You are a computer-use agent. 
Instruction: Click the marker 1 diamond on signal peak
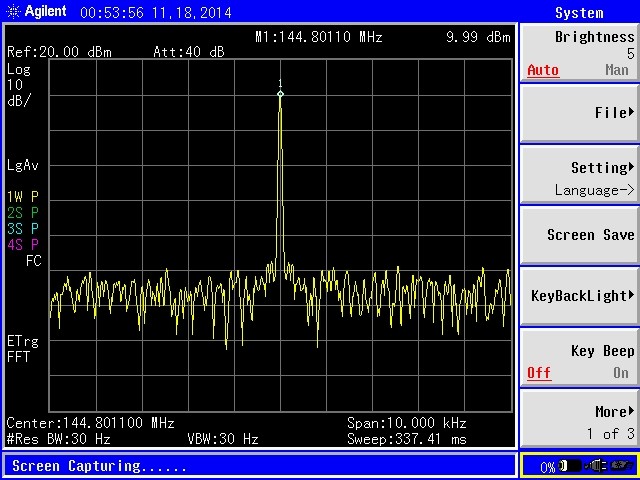280,94
